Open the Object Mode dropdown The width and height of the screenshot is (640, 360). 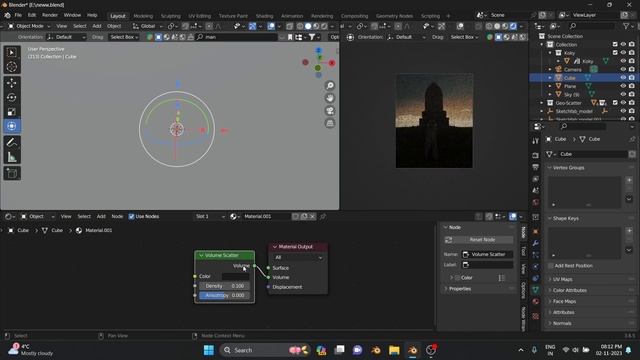tap(29, 26)
